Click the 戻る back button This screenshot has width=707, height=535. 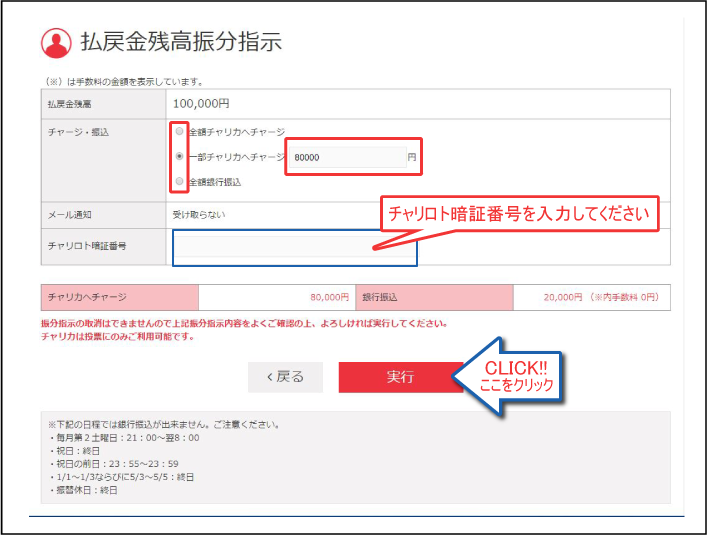coord(285,377)
